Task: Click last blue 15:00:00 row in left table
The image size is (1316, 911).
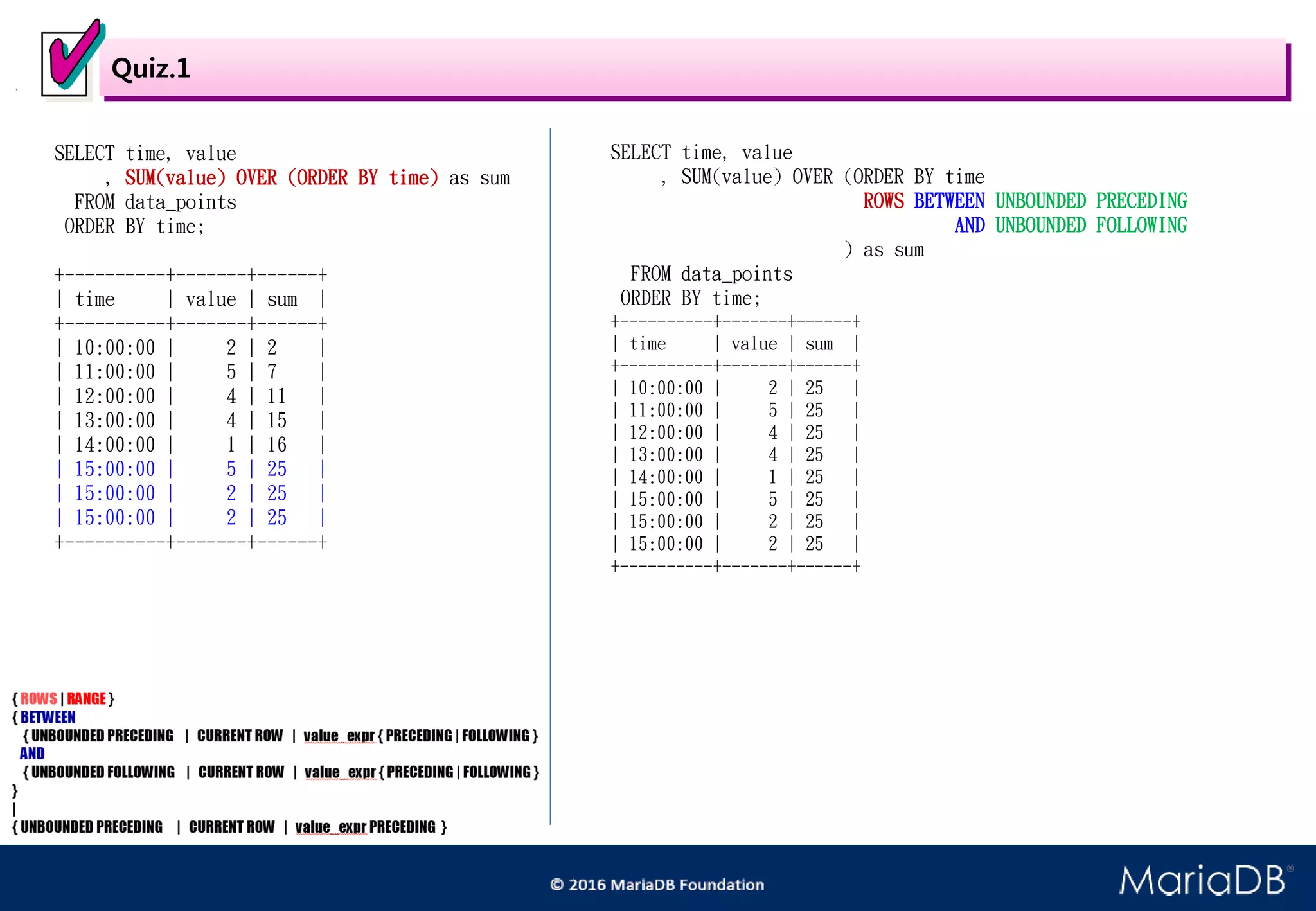Action: tap(191, 518)
